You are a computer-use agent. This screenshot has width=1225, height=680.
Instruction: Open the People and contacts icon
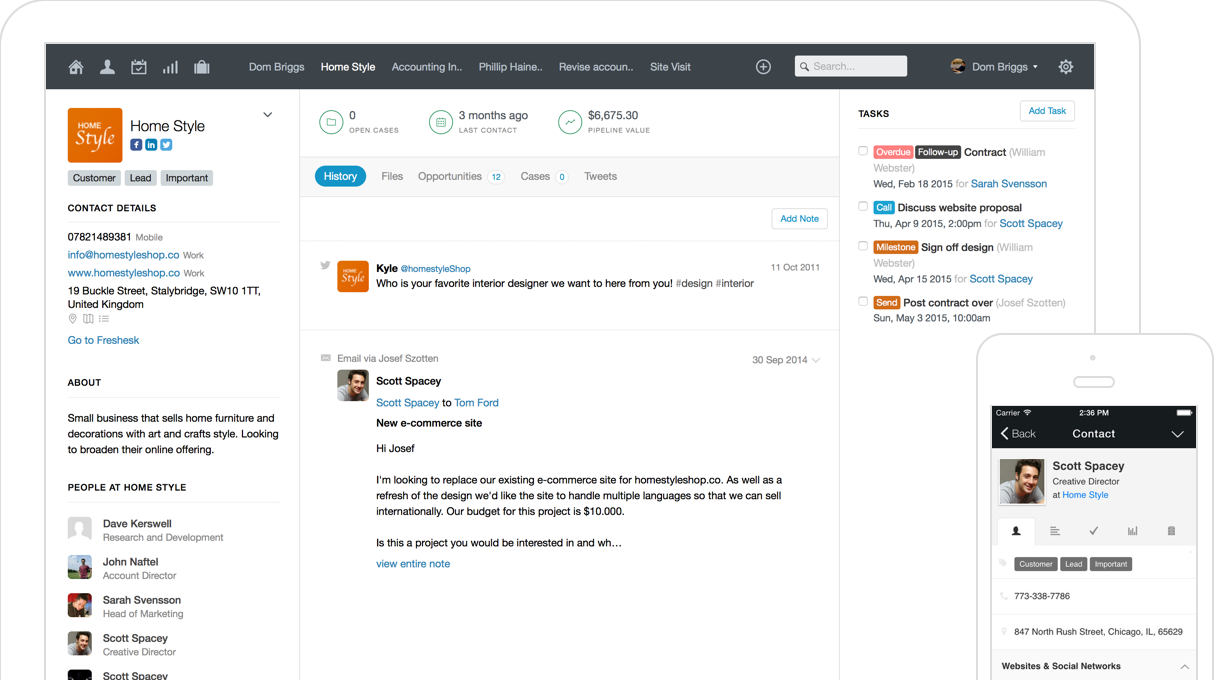click(107, 67)
